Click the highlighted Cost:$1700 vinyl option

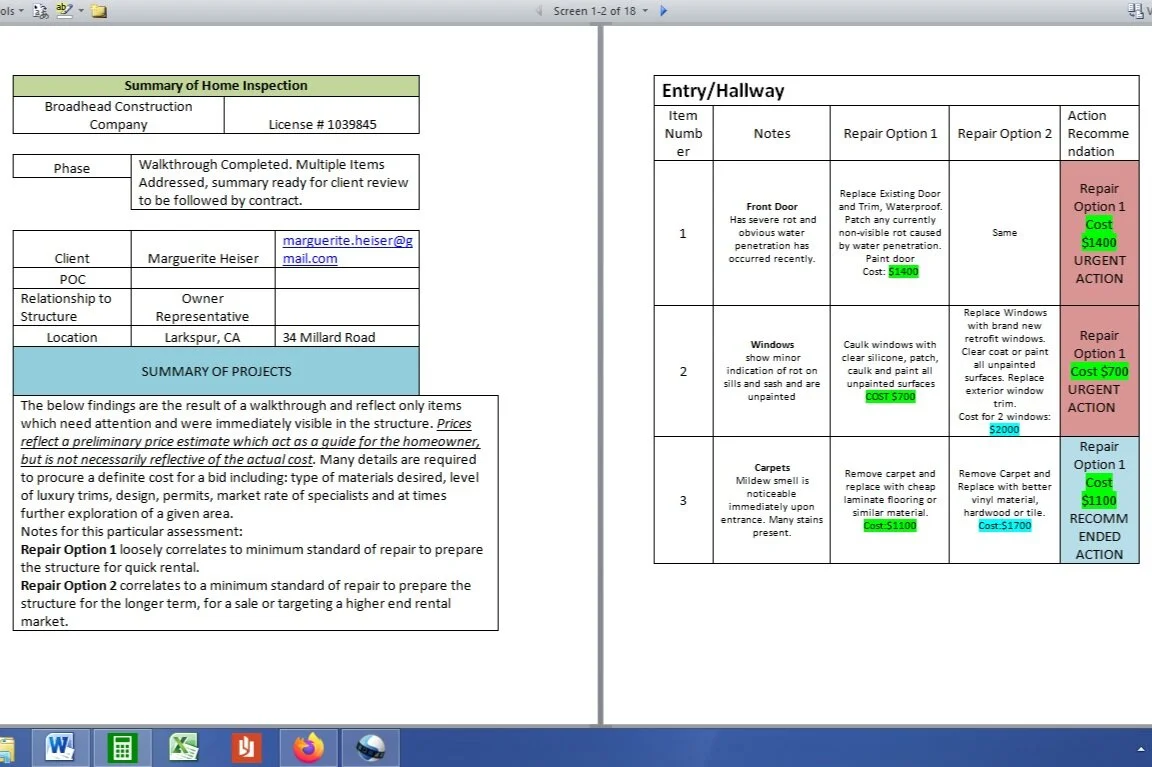click(1004, 525)
